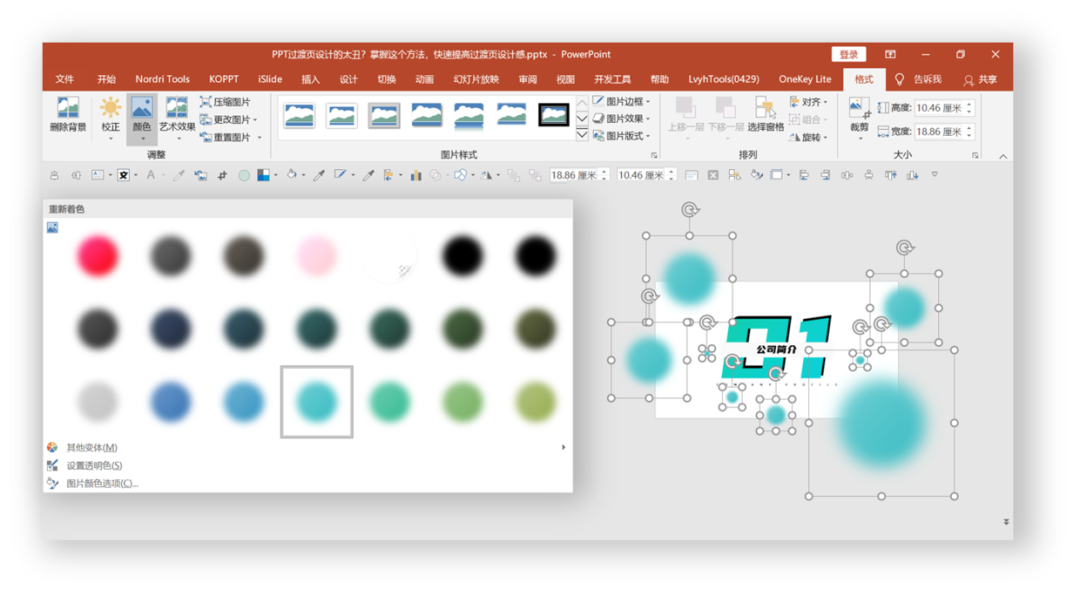Image resolution: width=1080 pixels, height=597 pixels.
Task: Select the first picture style thumbnail
Action: point(300,115)
